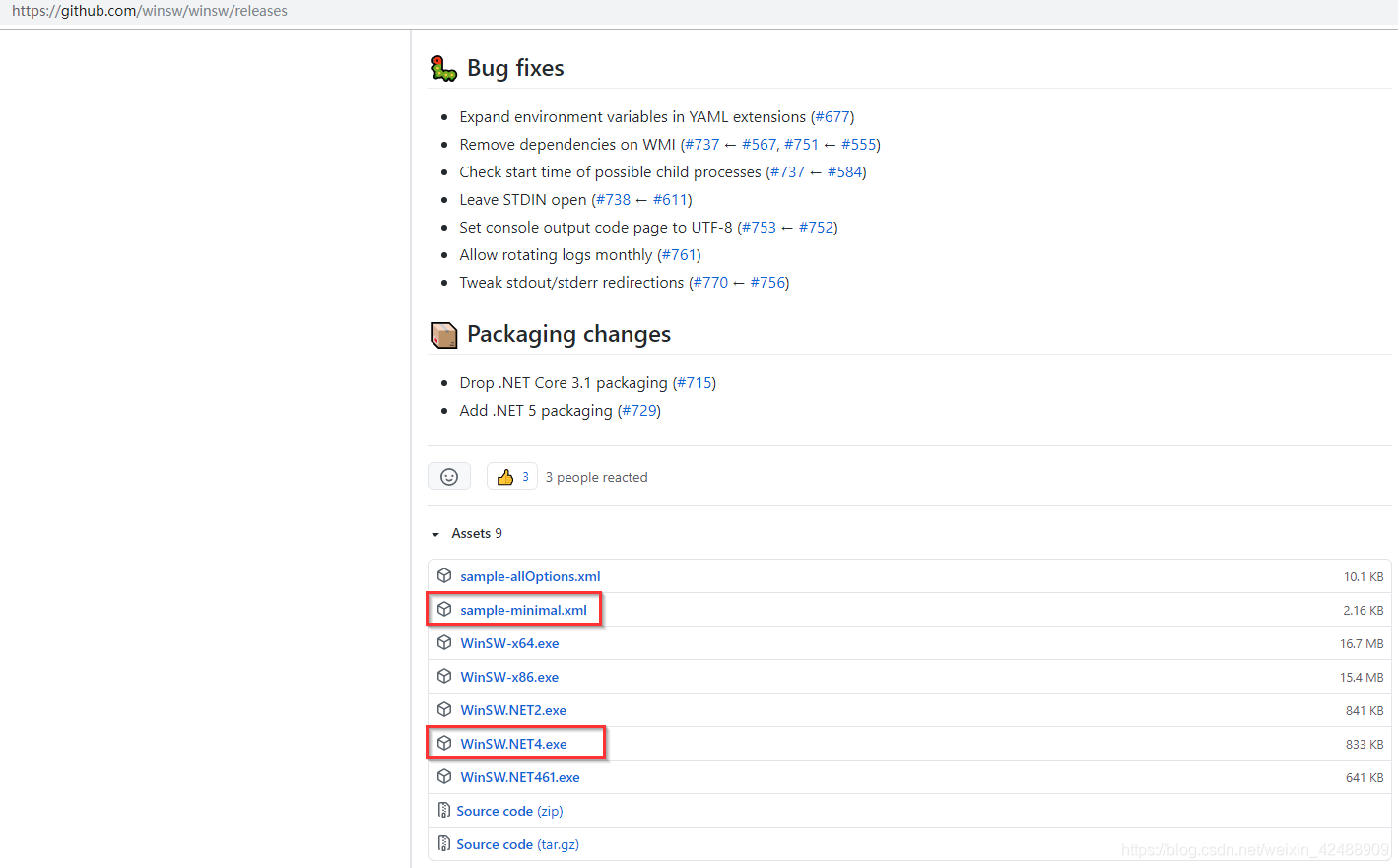Download WinSW-x64.exe
1398x868 pixels.
(509, 643)
